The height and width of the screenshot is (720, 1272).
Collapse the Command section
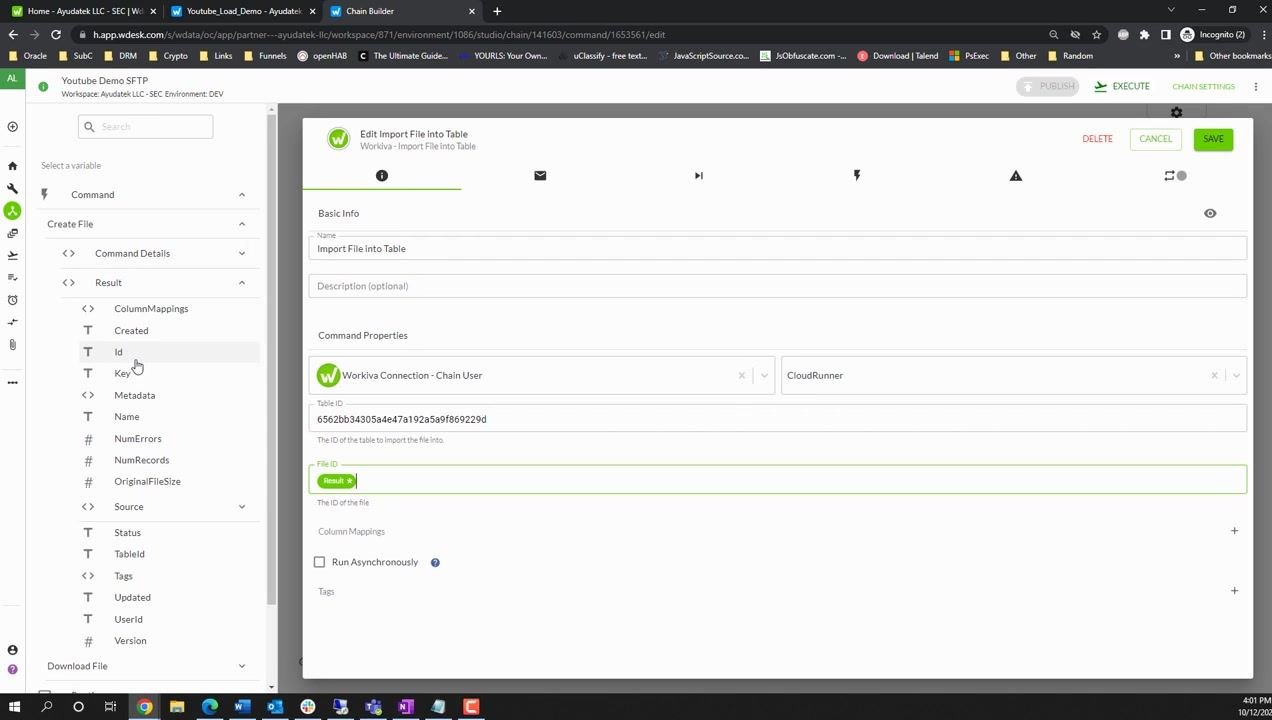[x=242, y=195]
